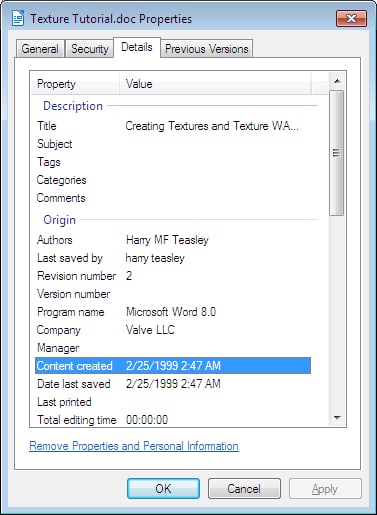Screen dimensions: 377x515
Task: Select the Authors property label
Action: pyautogui.click(x=55, y=240)
